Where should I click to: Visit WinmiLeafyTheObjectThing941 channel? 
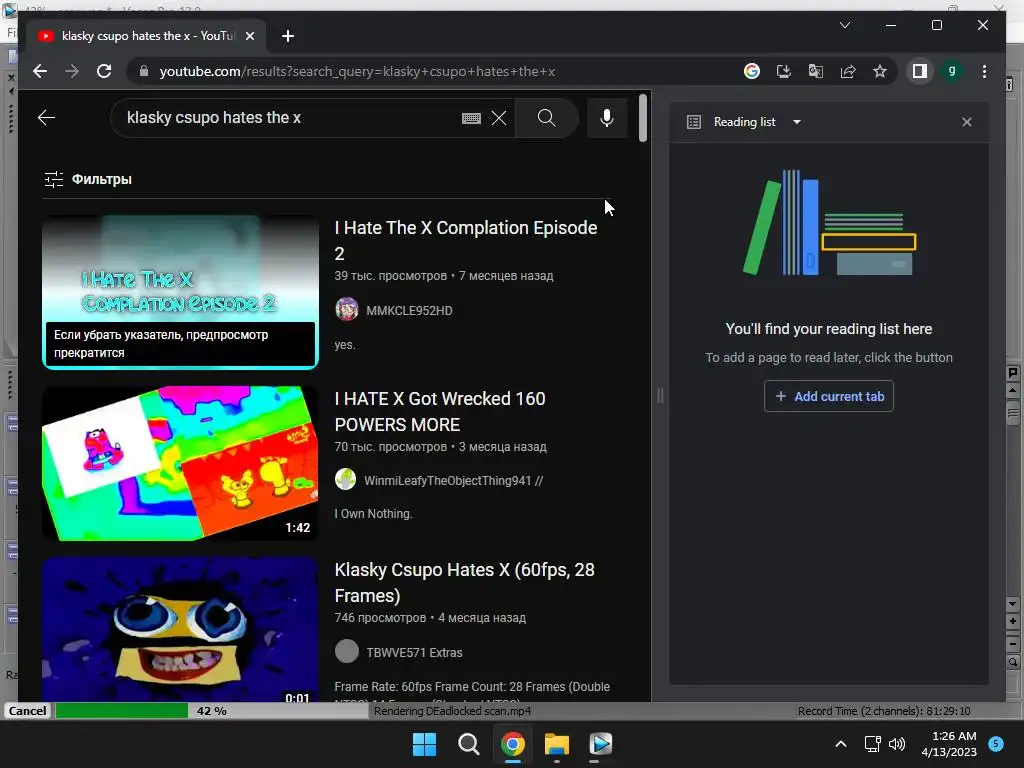click(x=453, y=481)
